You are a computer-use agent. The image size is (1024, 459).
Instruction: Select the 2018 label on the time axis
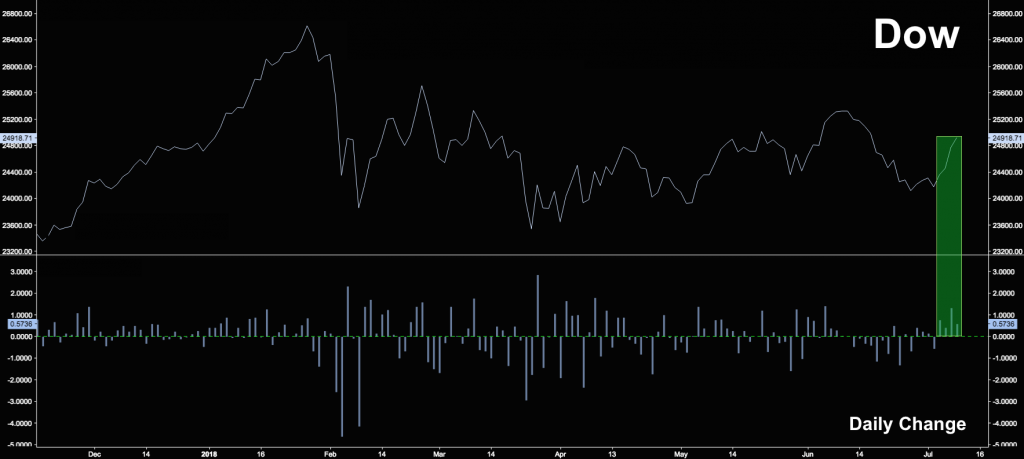208,451
